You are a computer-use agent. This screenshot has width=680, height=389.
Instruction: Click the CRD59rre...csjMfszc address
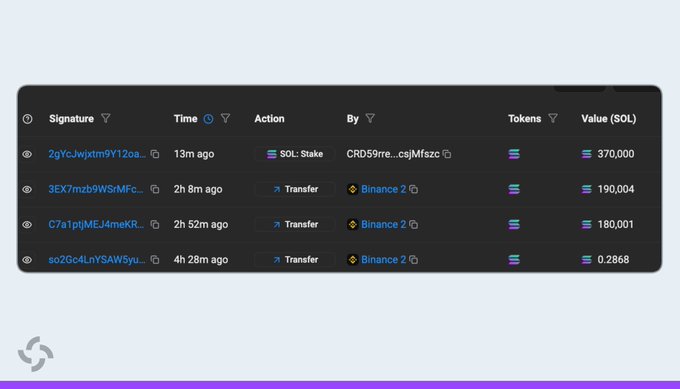click(393, 154)
